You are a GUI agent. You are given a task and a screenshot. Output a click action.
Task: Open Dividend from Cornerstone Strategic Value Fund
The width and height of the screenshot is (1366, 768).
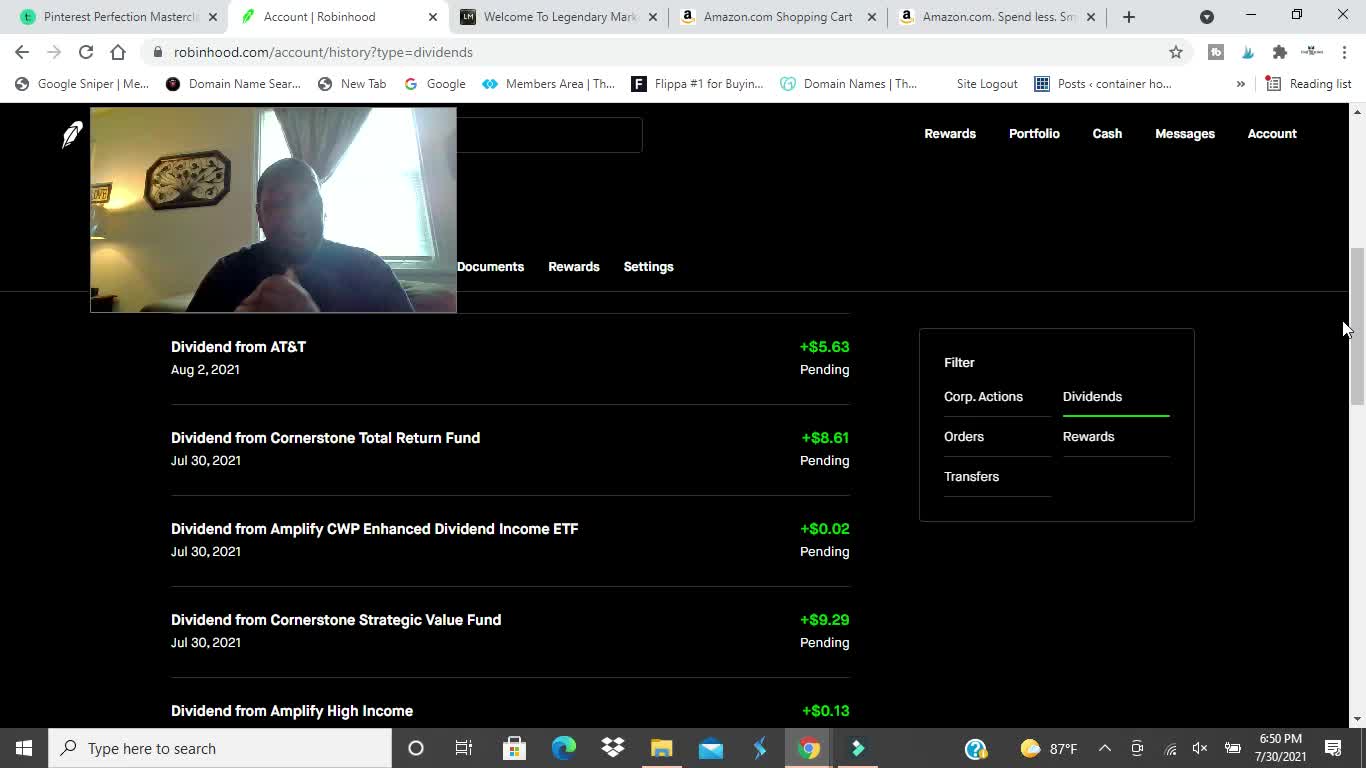[x=510, y=631]
